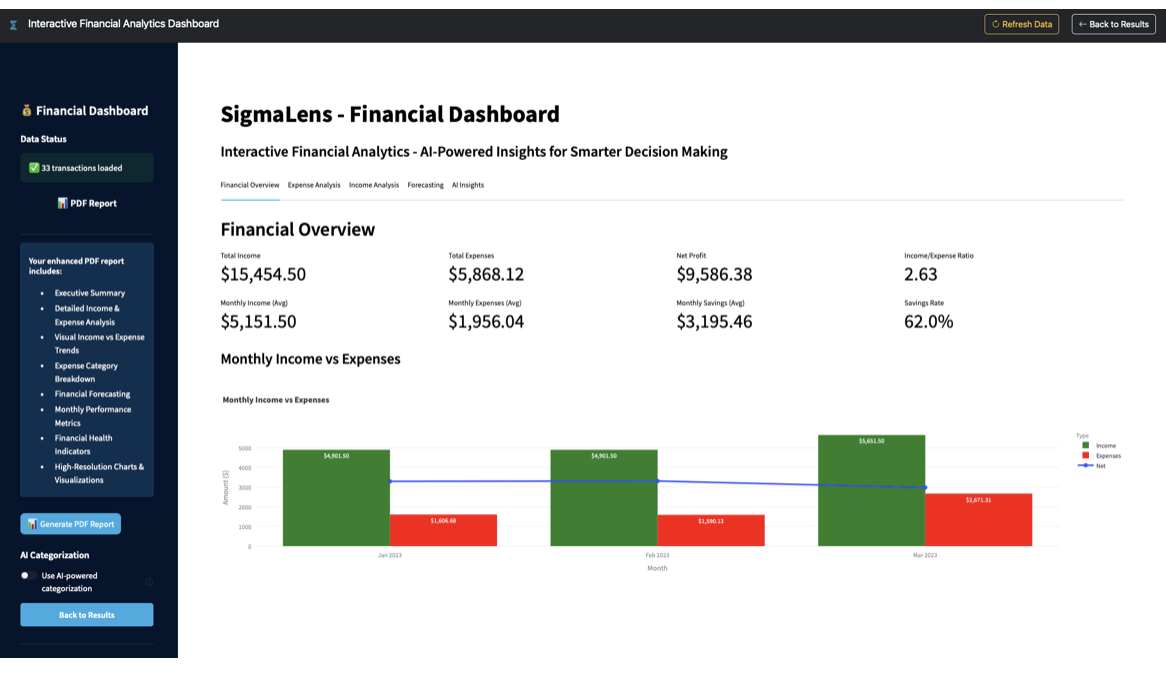Click the AI Categorization section heading
The width and height of the screenshot is (1166, 680).
[x=54, y=555]
